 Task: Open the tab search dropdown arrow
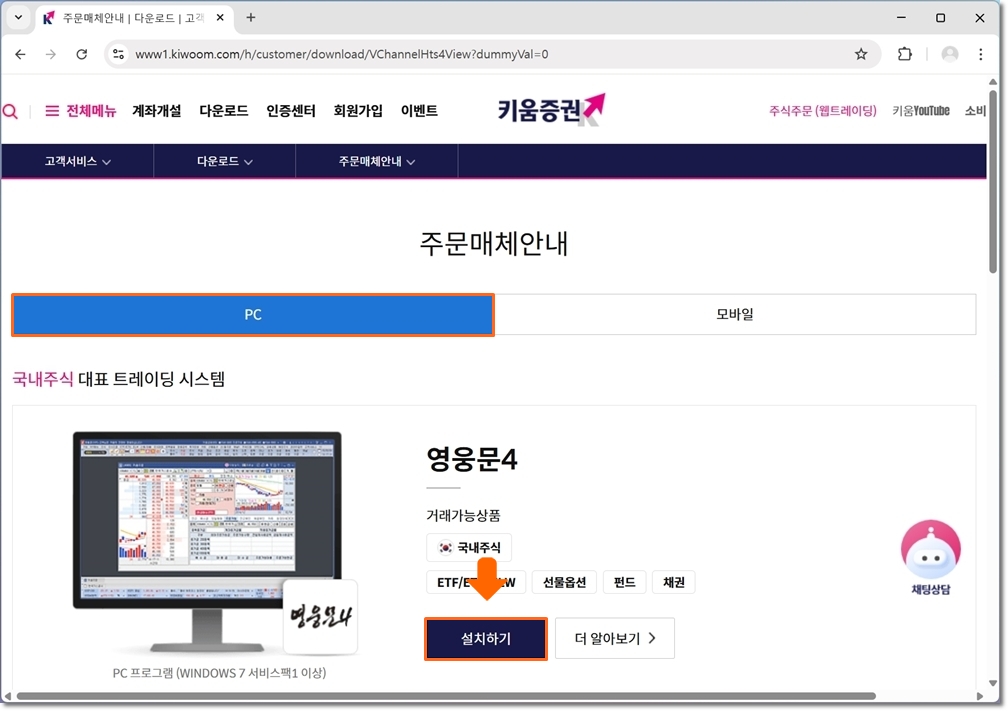click(x=18, y=17)
